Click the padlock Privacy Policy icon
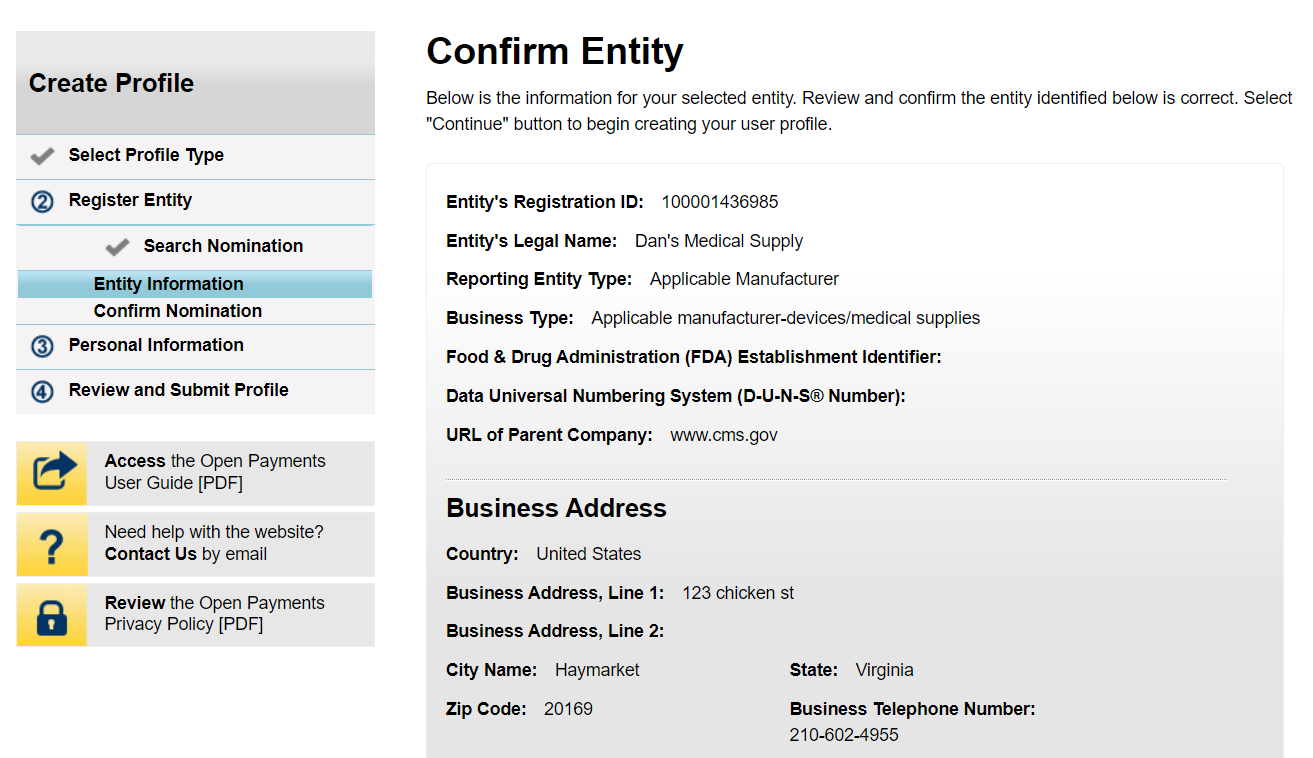 52,615
